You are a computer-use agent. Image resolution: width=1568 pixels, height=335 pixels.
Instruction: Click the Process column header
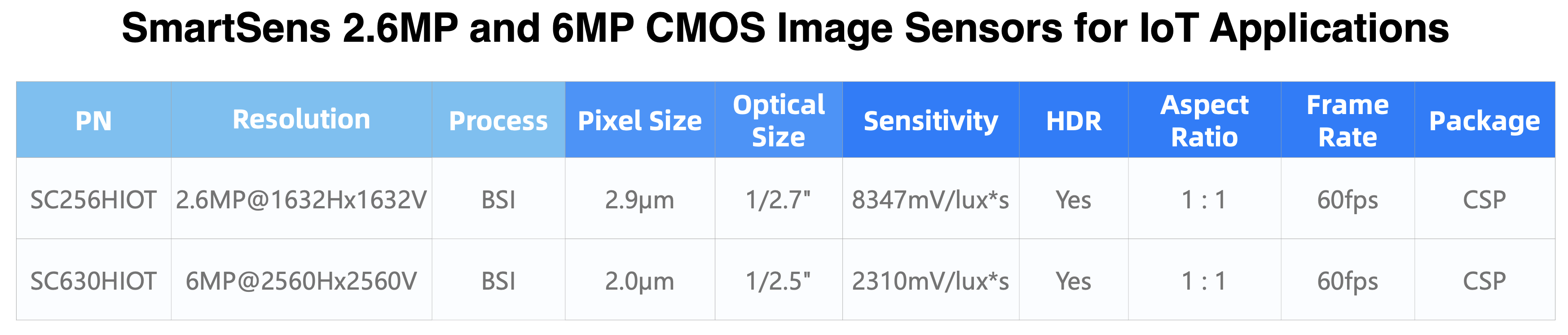(498, 121)
